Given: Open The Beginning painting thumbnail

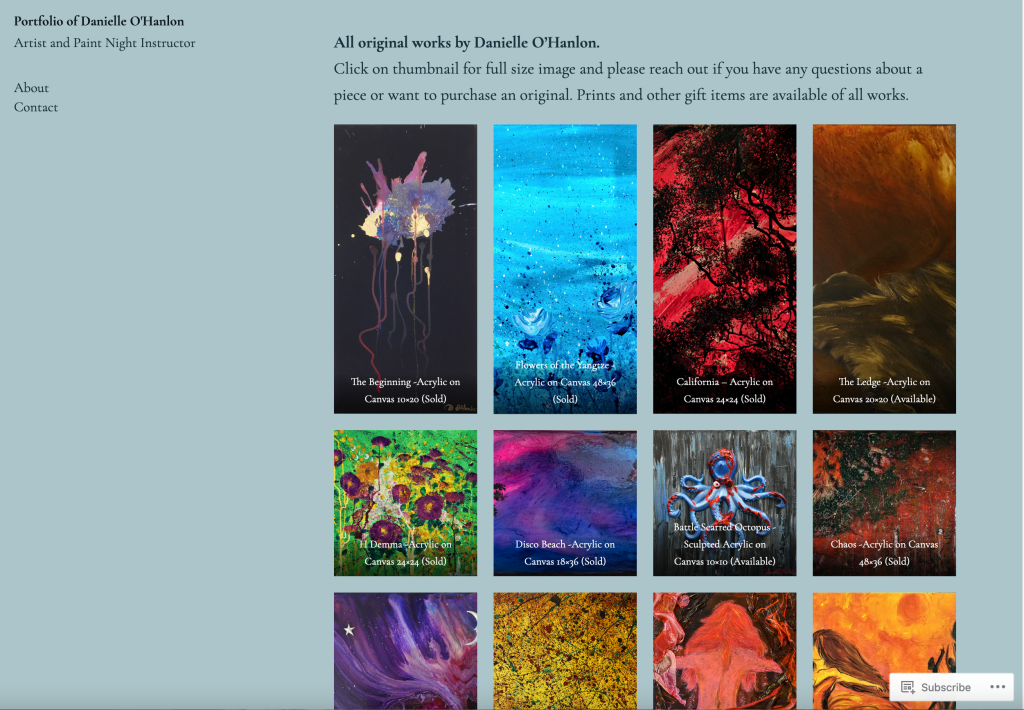Looking at the screenshot, I should (406, 269).
